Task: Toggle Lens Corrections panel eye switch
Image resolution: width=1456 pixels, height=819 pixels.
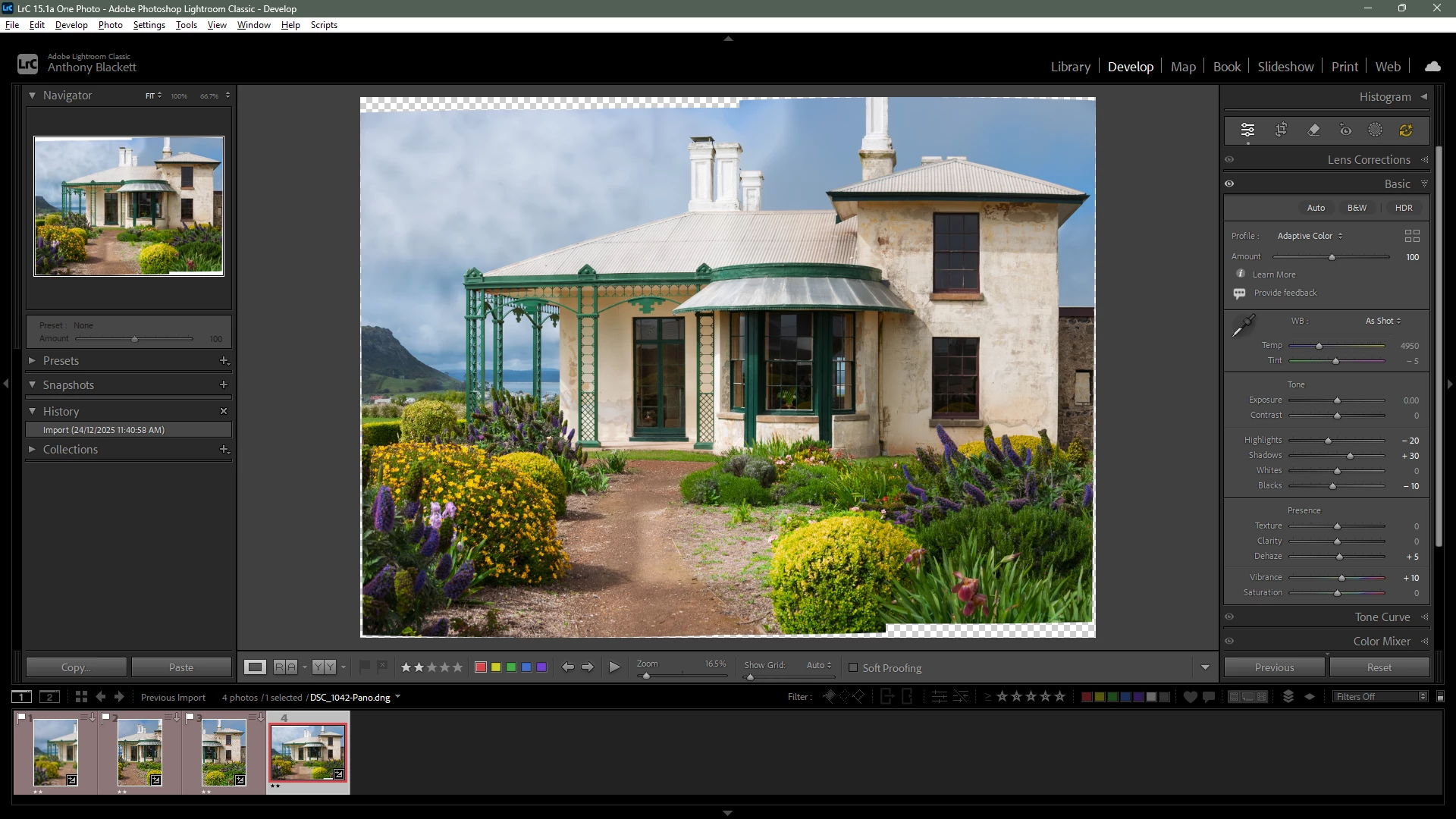Action: click(1229, 160)
